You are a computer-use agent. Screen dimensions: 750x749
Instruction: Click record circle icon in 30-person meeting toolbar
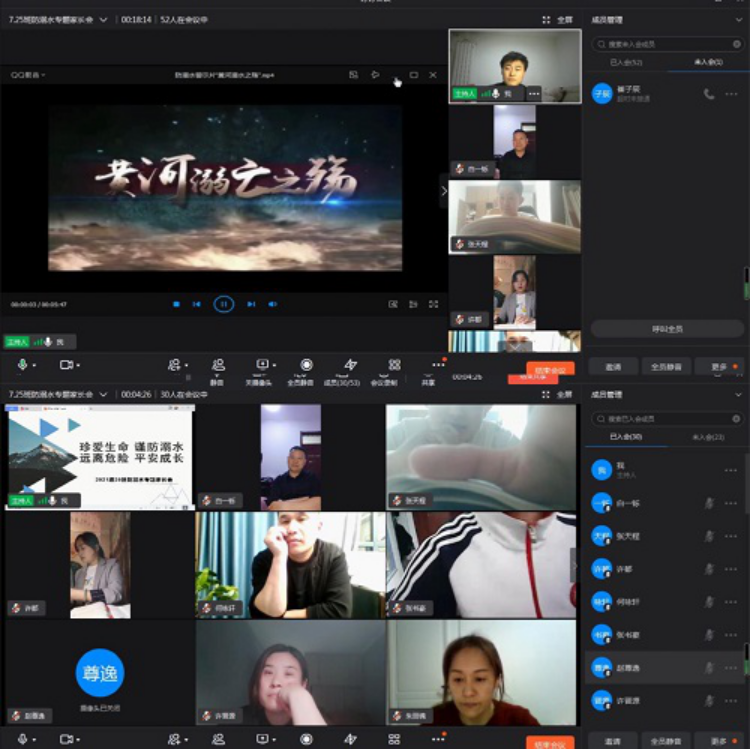[x=307, y=739]
